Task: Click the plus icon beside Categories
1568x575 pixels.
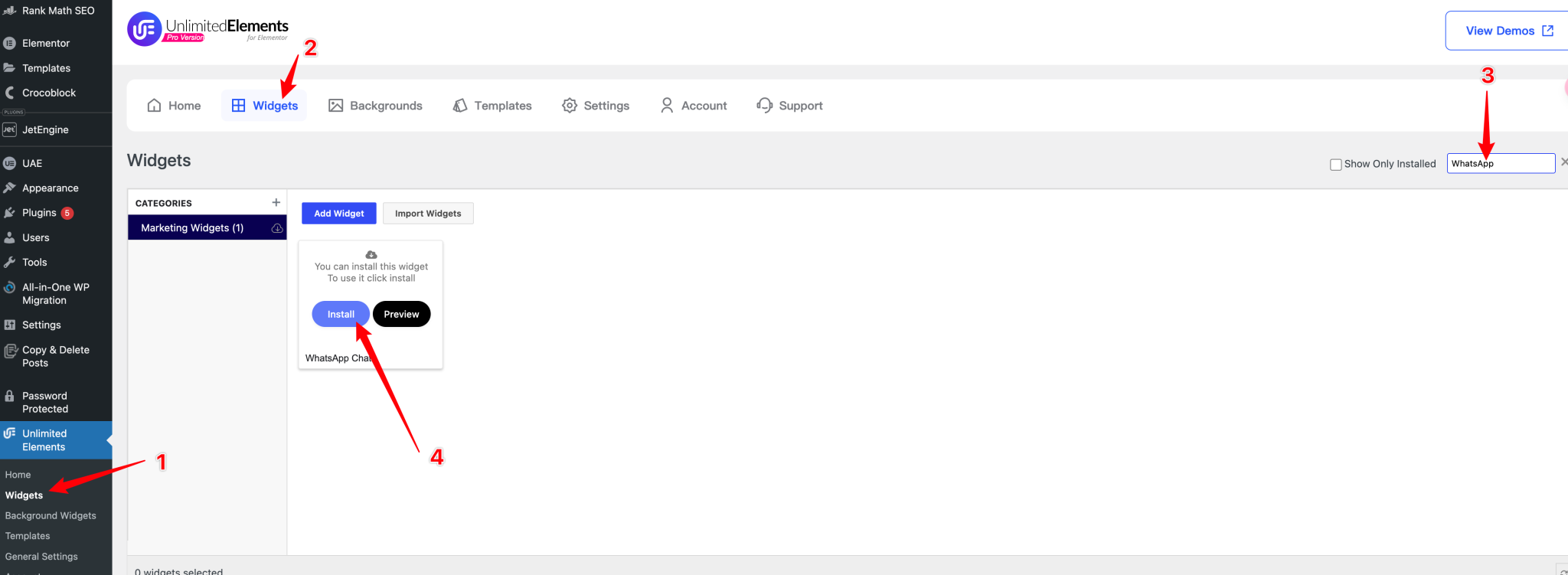Action: [276, 203]
